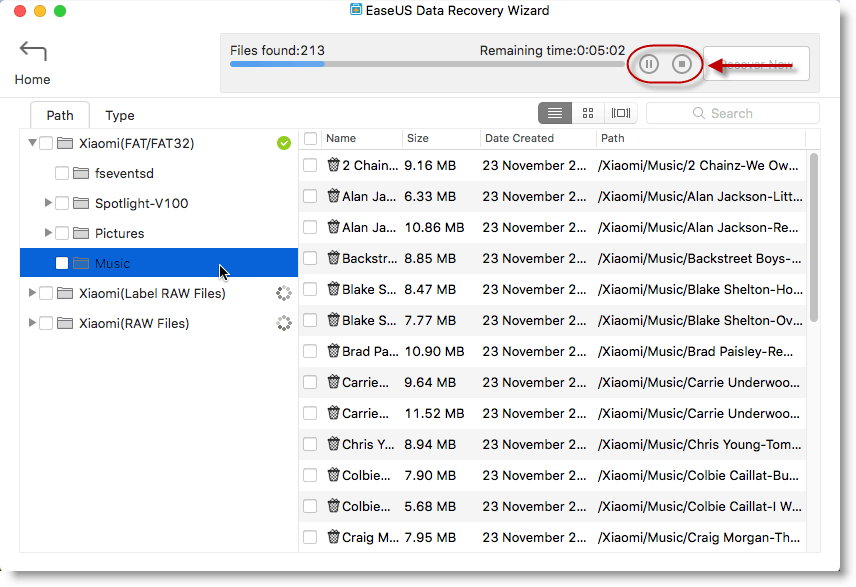
Task: Sort by Date Created column
Action: point(538,139)
